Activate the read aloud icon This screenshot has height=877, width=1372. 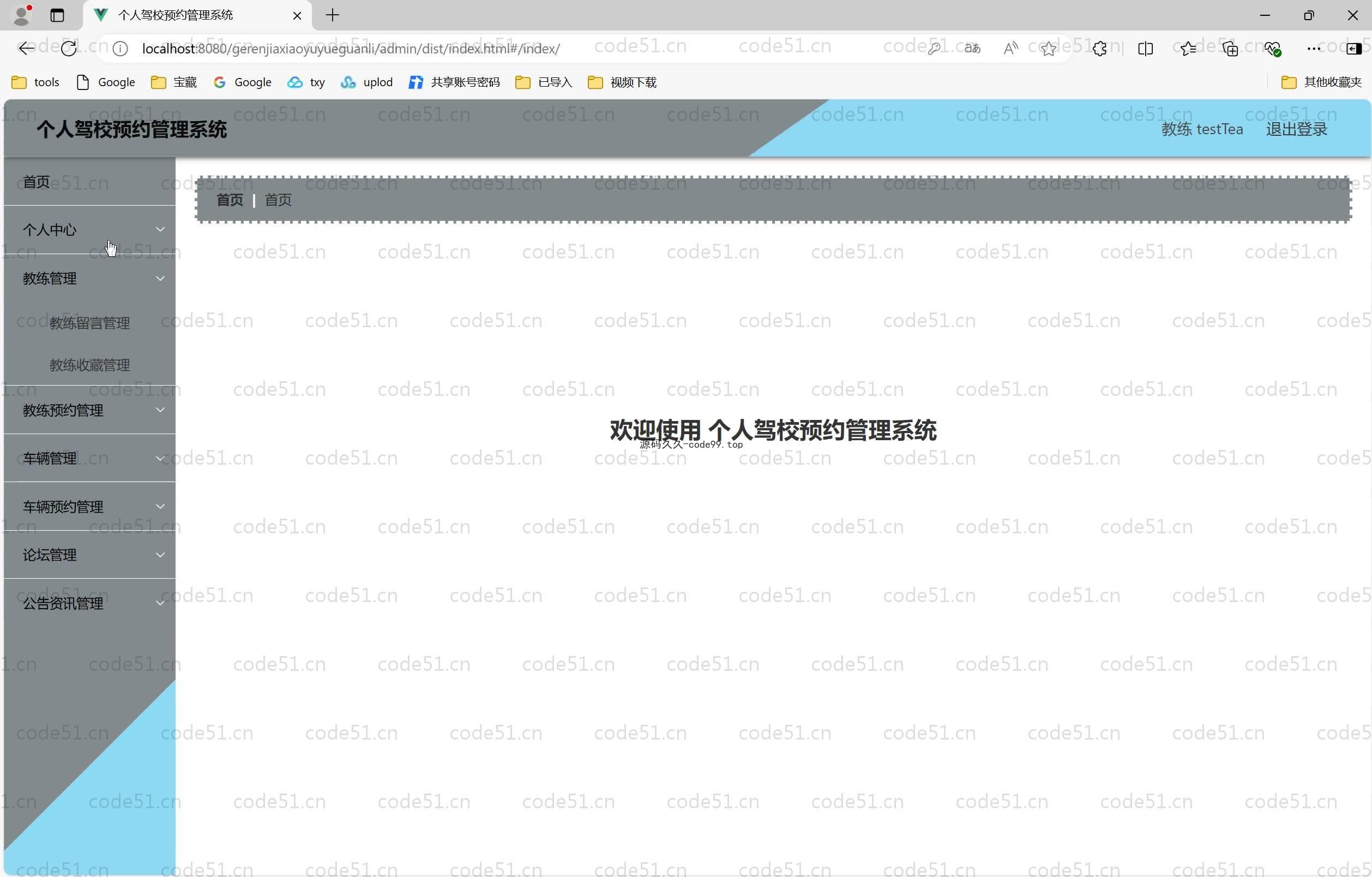pyautogui.click(x=1011, y=49)
